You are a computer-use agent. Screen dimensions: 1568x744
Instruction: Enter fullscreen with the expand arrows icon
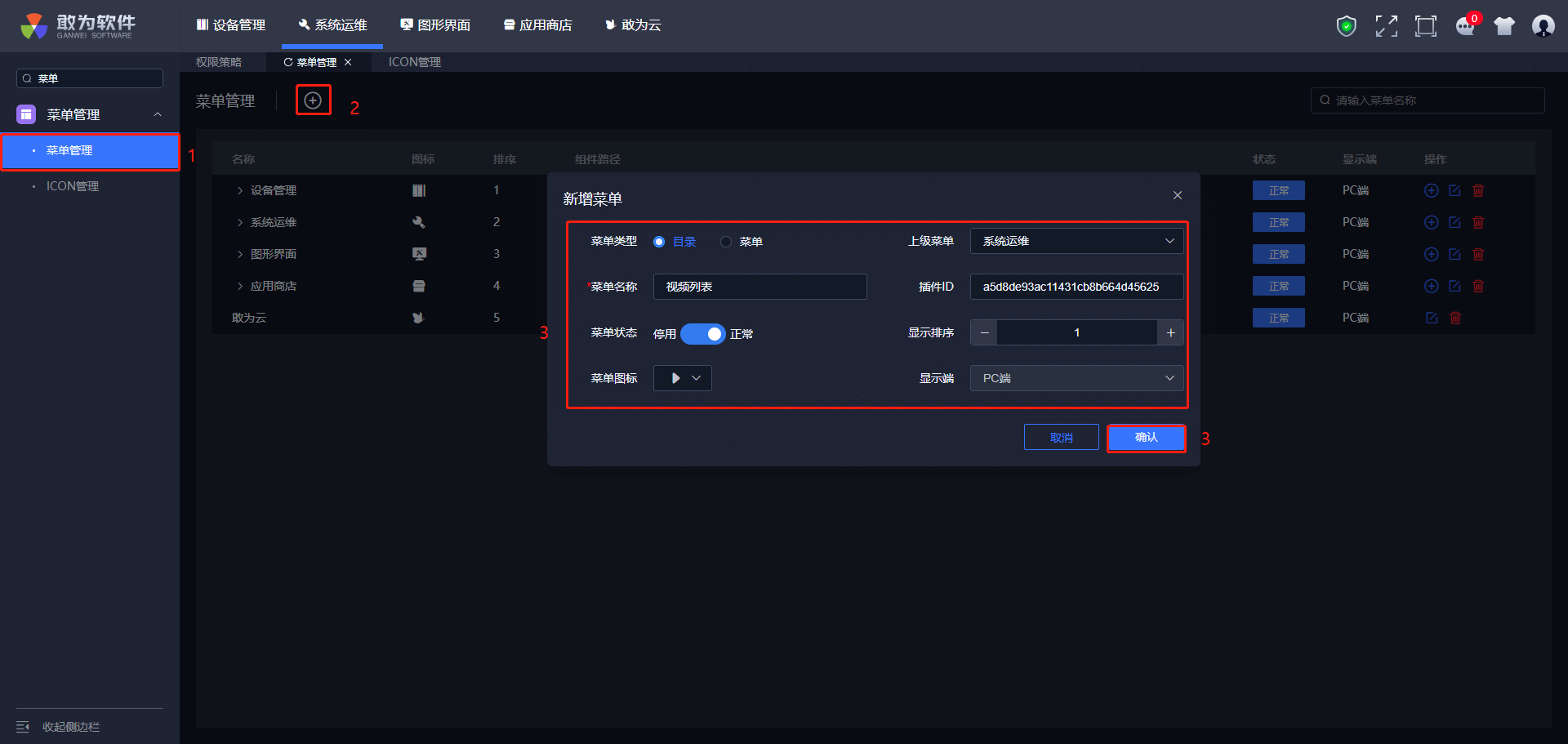(x=1386, y=26)
